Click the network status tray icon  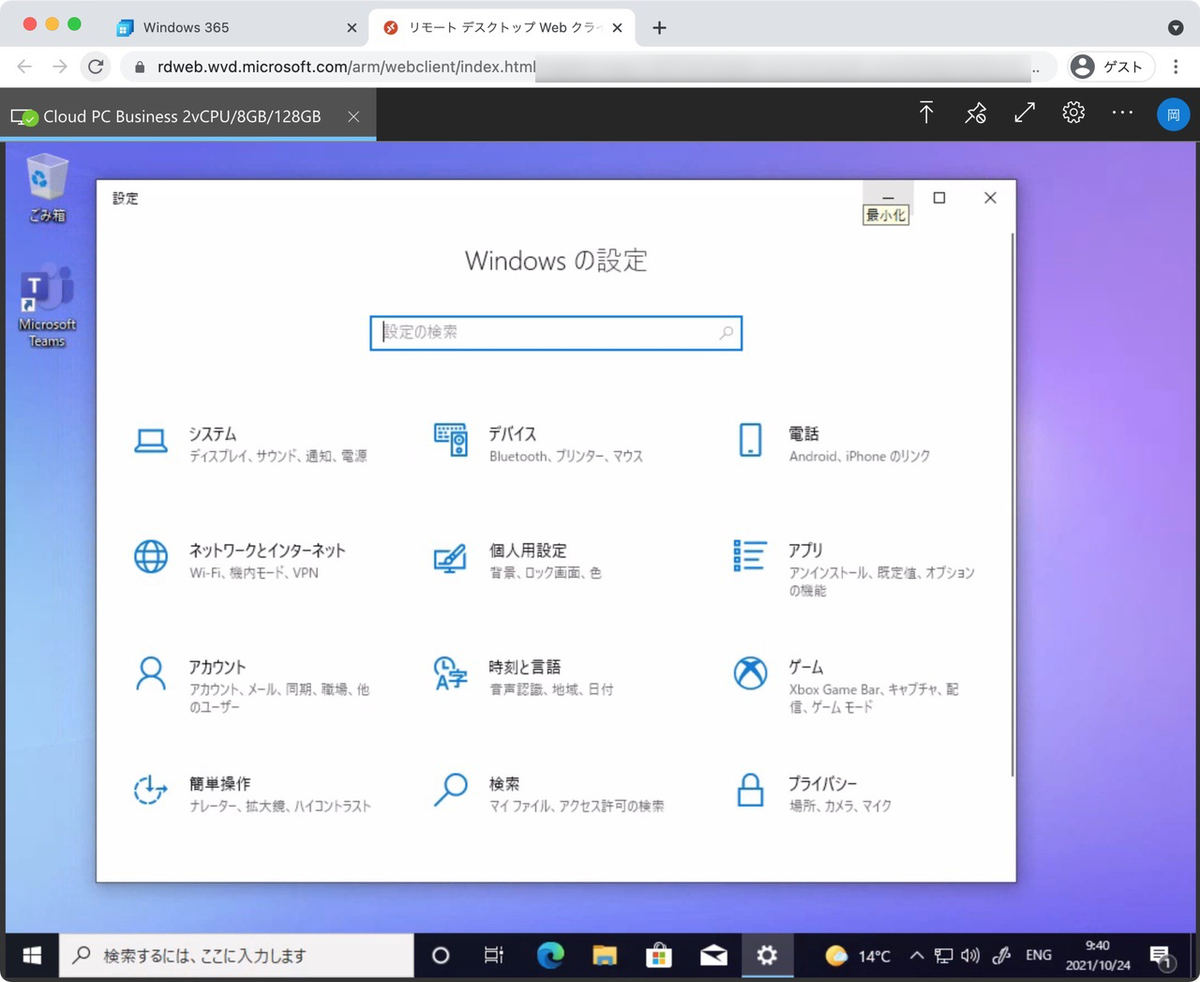tap(942, 956)
